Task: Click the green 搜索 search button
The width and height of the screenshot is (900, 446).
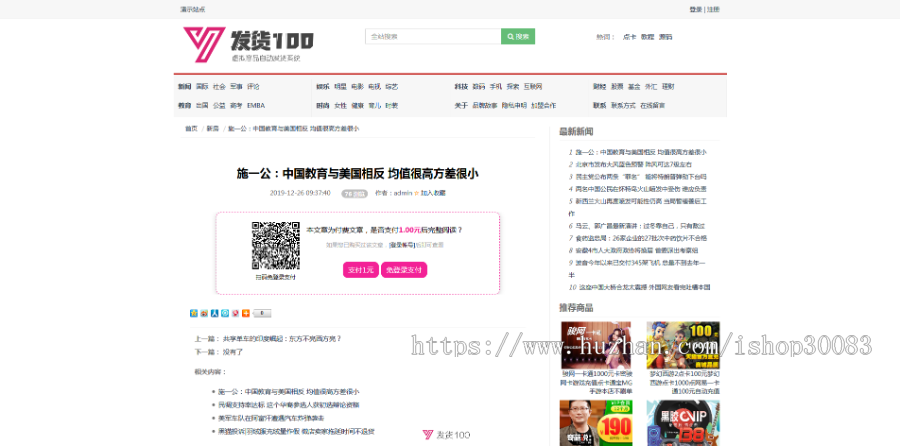Action: pos(518,37)
